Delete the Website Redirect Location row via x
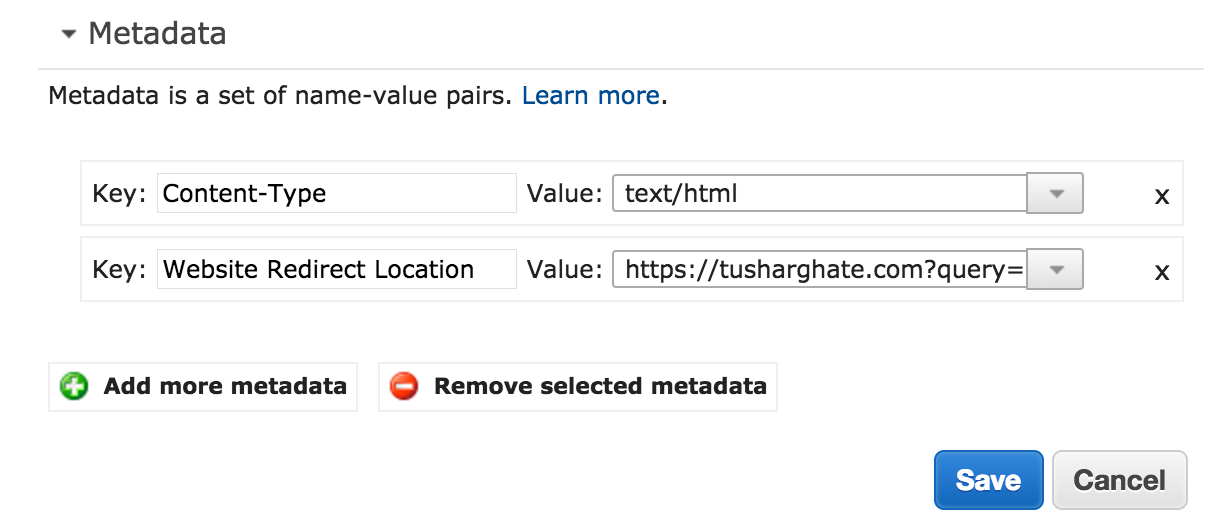This screenshot has height=520, width=1208. pos(1161,272)
